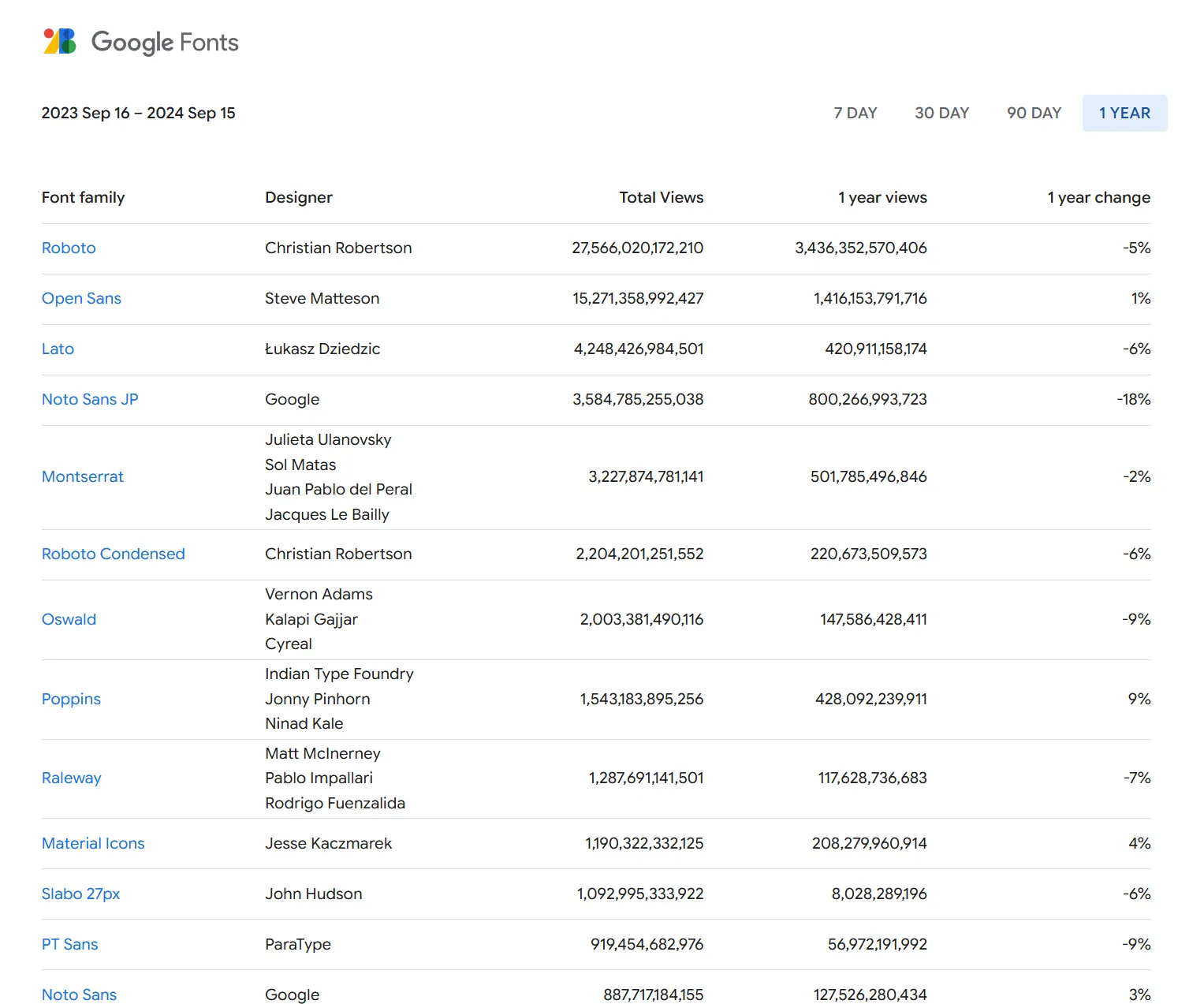Visit the Lato font page
This screenshot has height=1004, width=1204.
[58, 349]
